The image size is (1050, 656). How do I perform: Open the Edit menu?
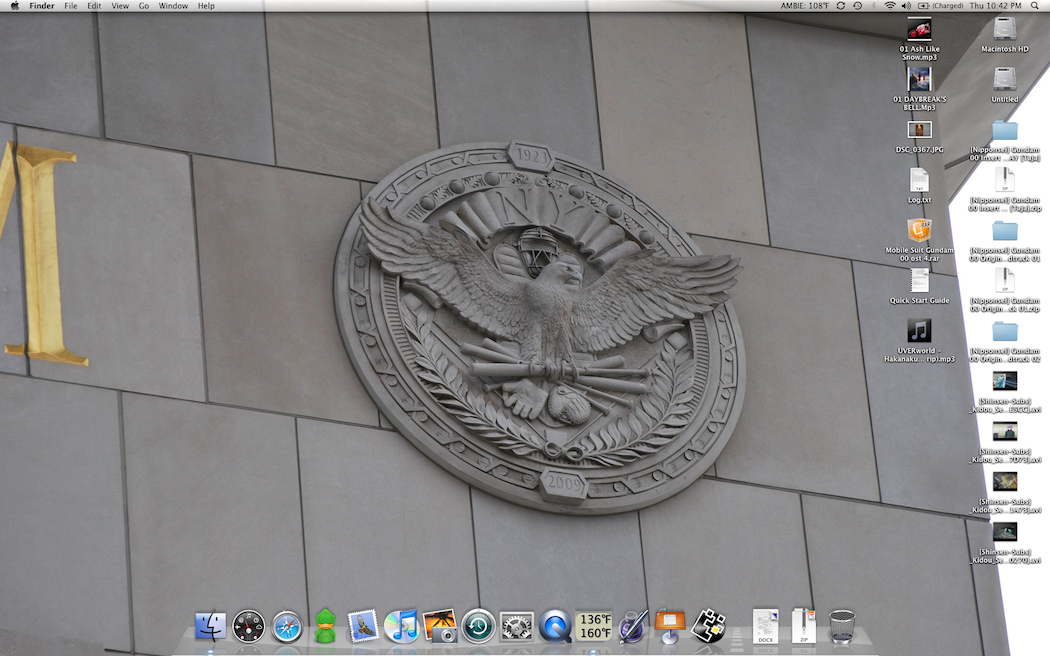(x=94, y=5)
